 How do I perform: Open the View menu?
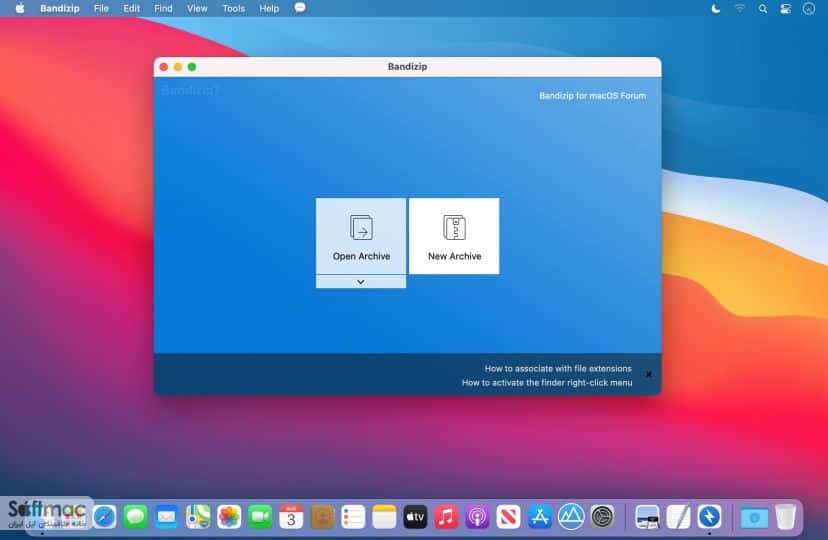point(197,8)
